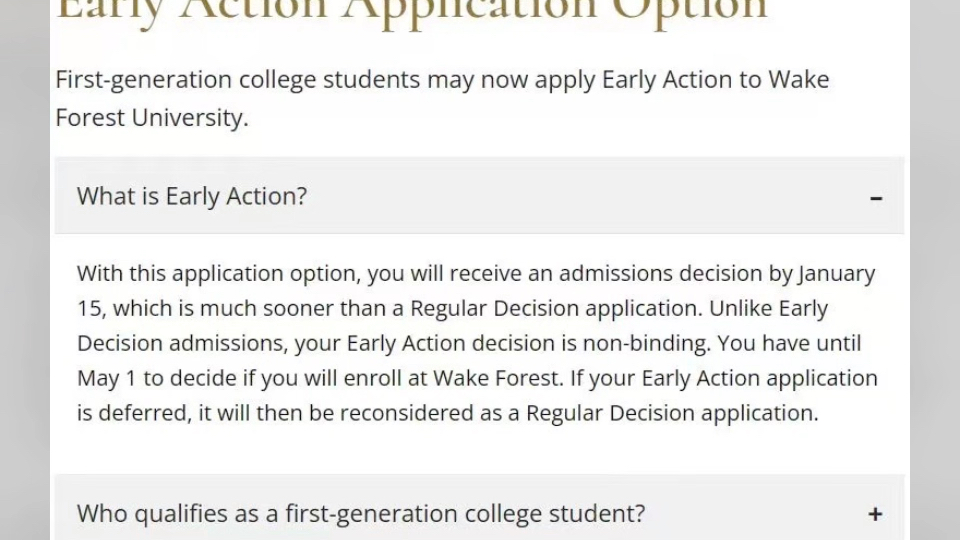Click the "First-generation college students" intro sentence

(442, 98)
